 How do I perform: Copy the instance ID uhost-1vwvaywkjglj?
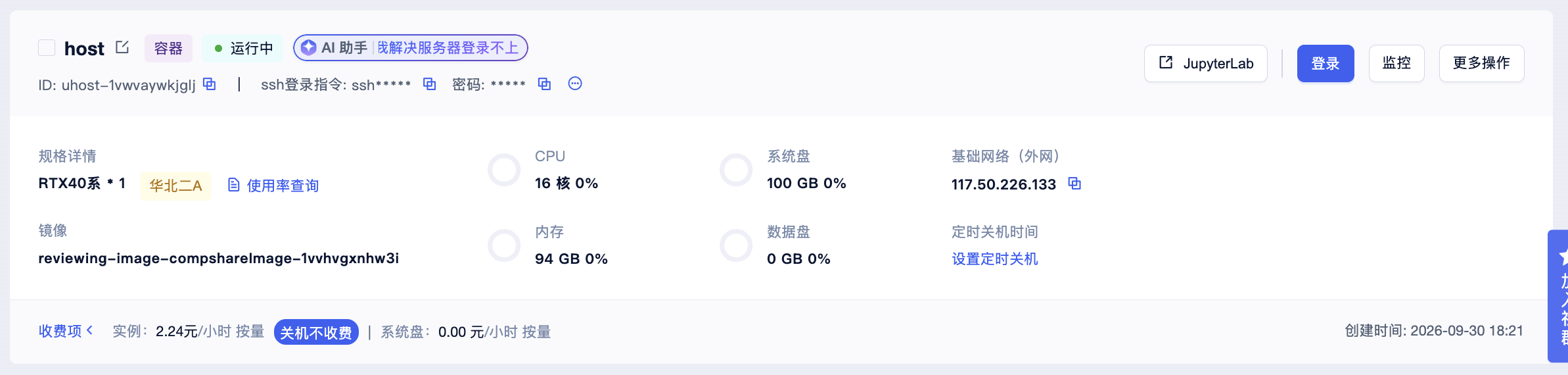(x=210, y=84)
